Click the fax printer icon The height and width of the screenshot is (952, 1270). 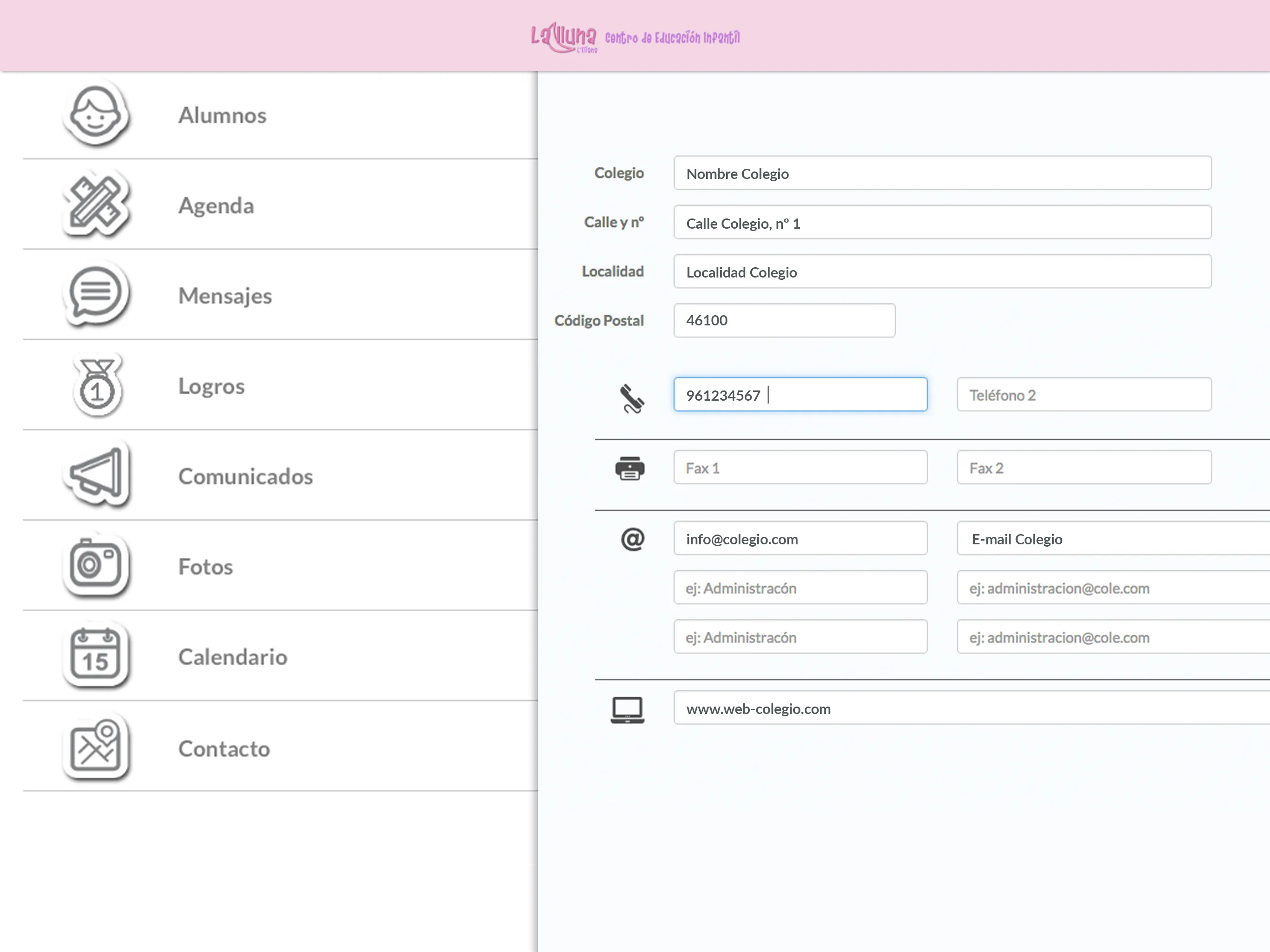click(x=630, y=469)
